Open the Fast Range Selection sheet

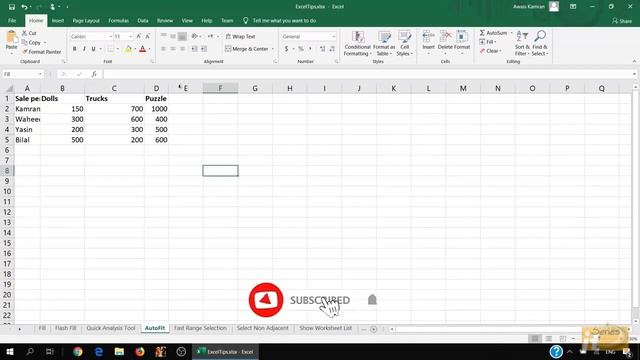coord(200,328)
